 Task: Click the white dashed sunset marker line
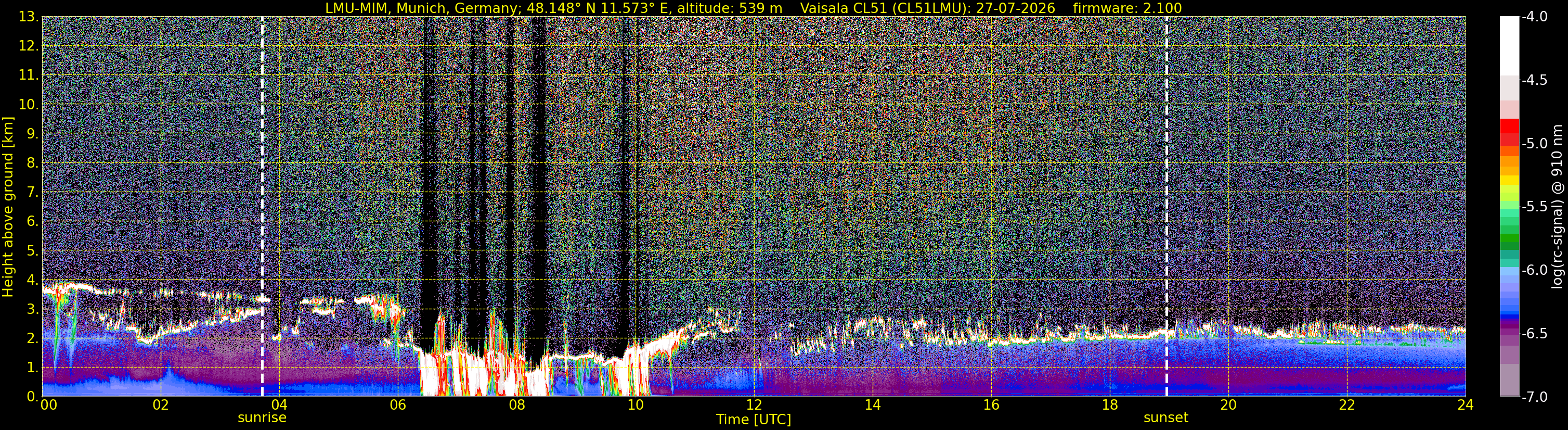point(1167,207)
